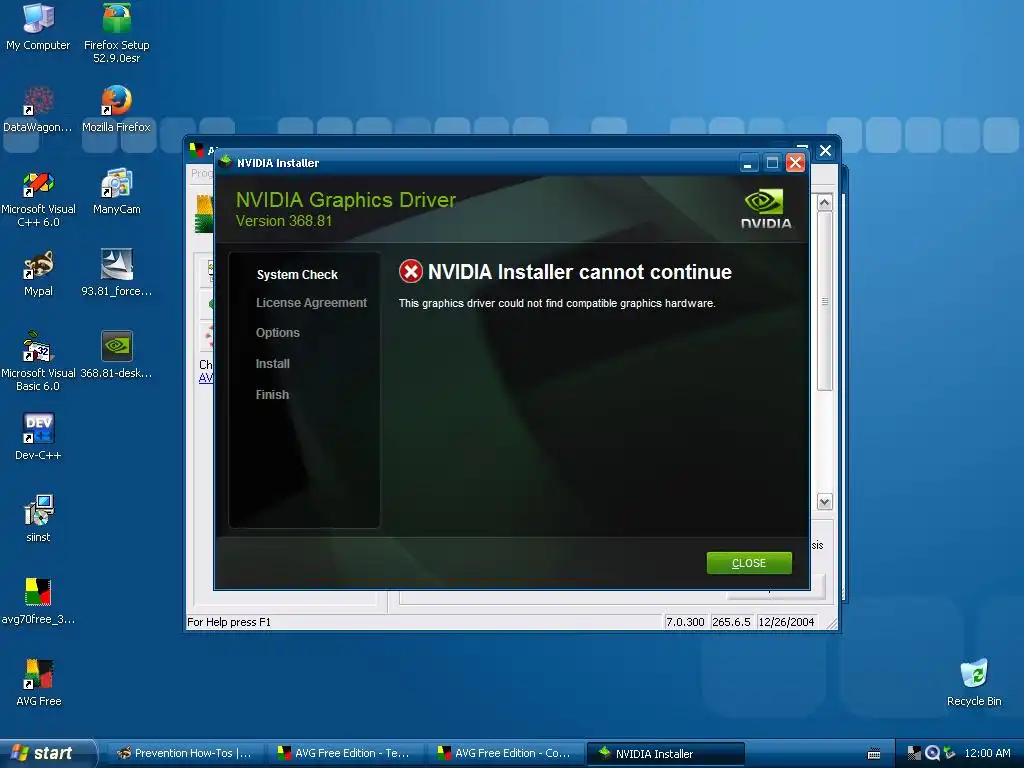Click NVIDIA Installer title bar icon

pos(225,162)
